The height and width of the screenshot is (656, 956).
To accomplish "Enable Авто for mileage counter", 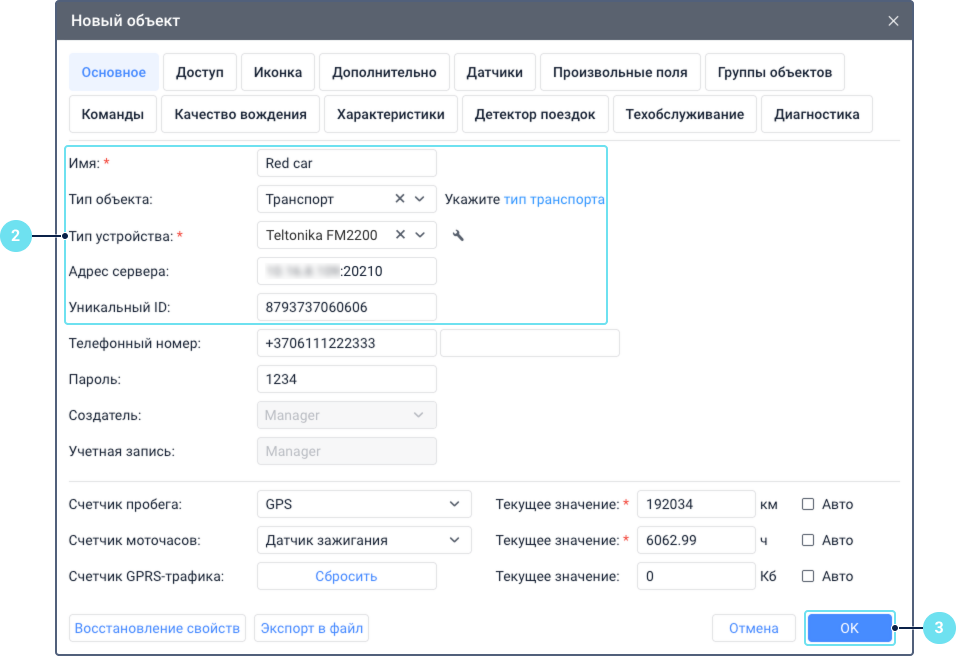I will 808,505.
